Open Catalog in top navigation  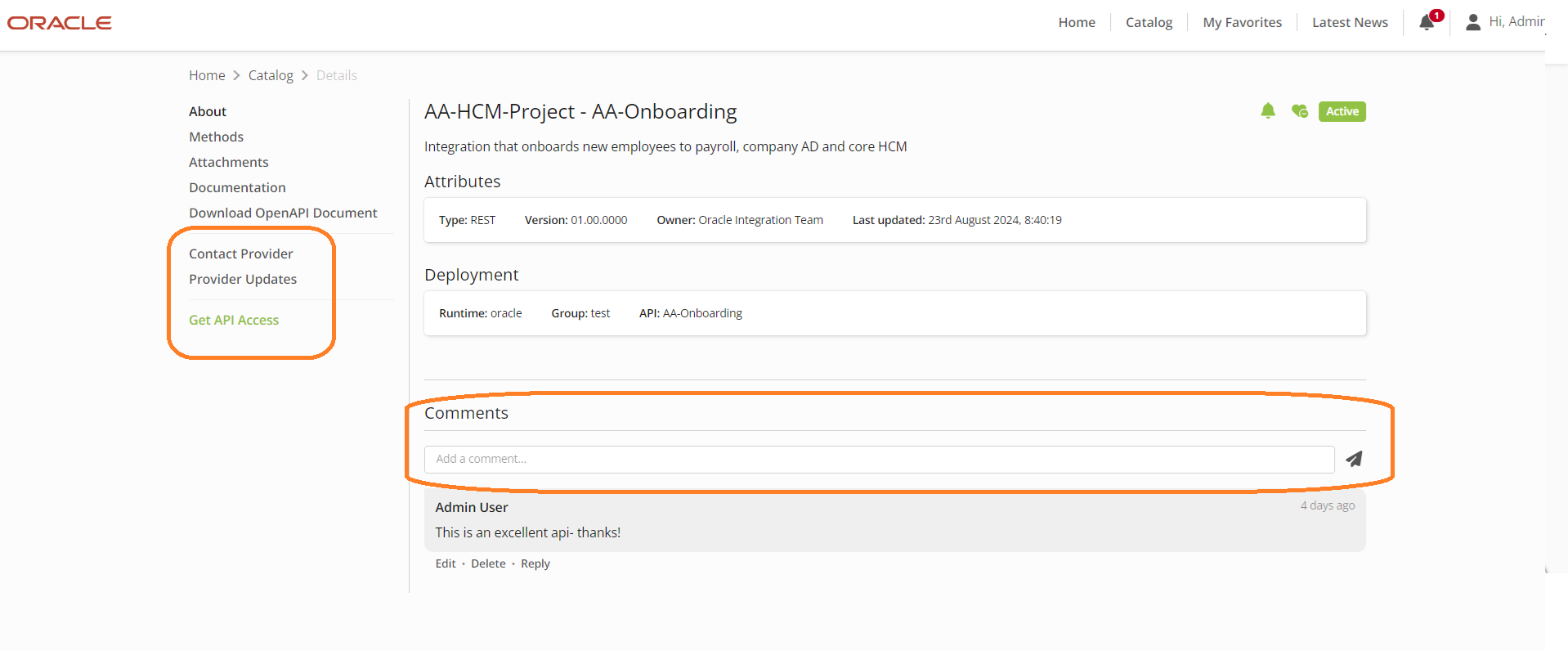(x=1149, y=22)
